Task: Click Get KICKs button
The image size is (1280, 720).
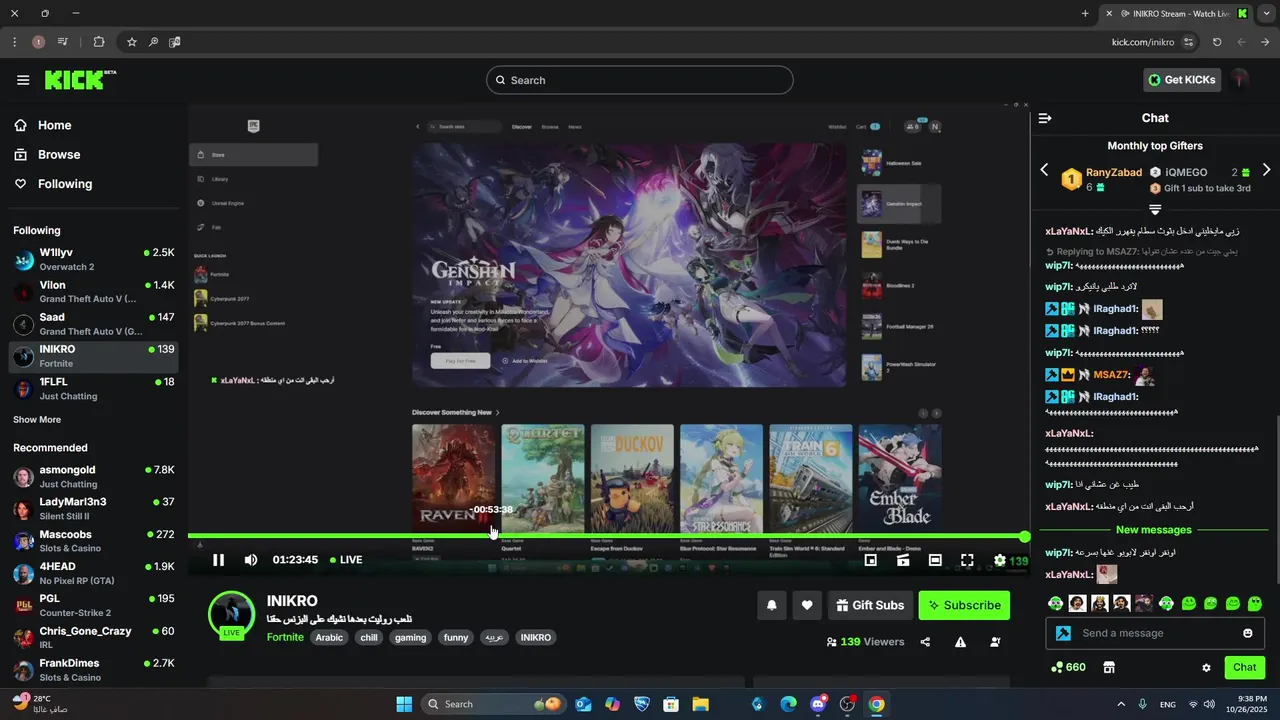Action: (1182, 80)
